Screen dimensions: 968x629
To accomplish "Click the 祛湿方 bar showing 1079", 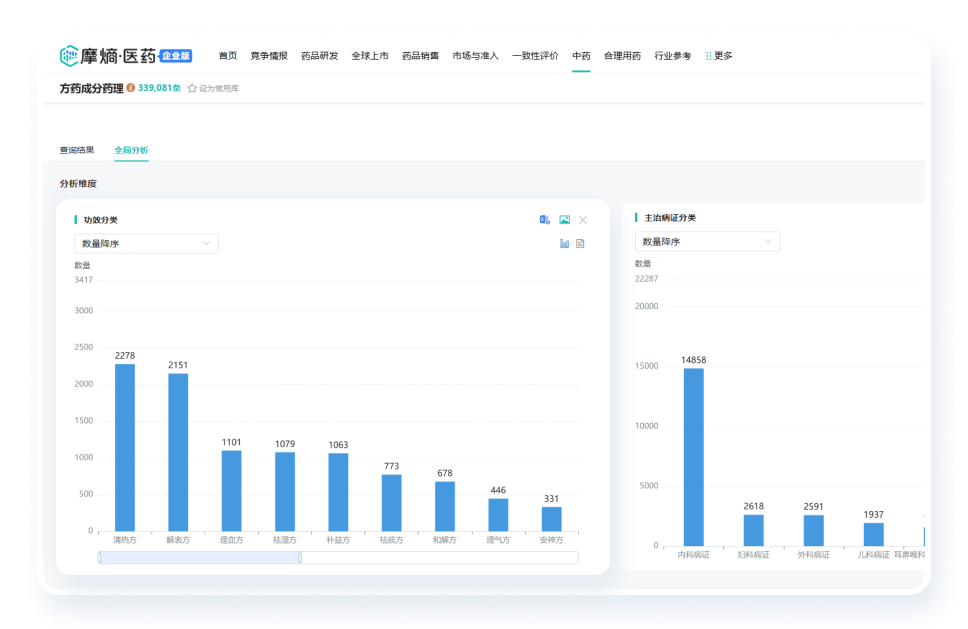I will click(285, 491).
